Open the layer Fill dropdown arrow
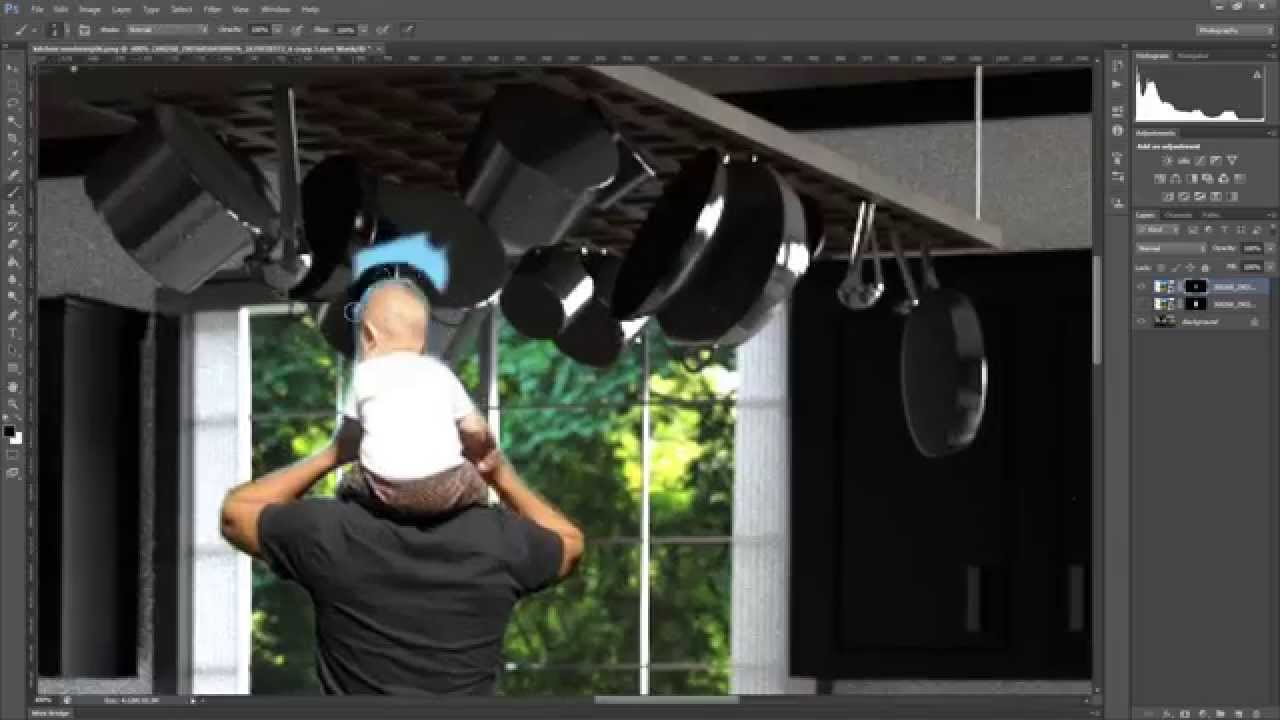 1271,267
